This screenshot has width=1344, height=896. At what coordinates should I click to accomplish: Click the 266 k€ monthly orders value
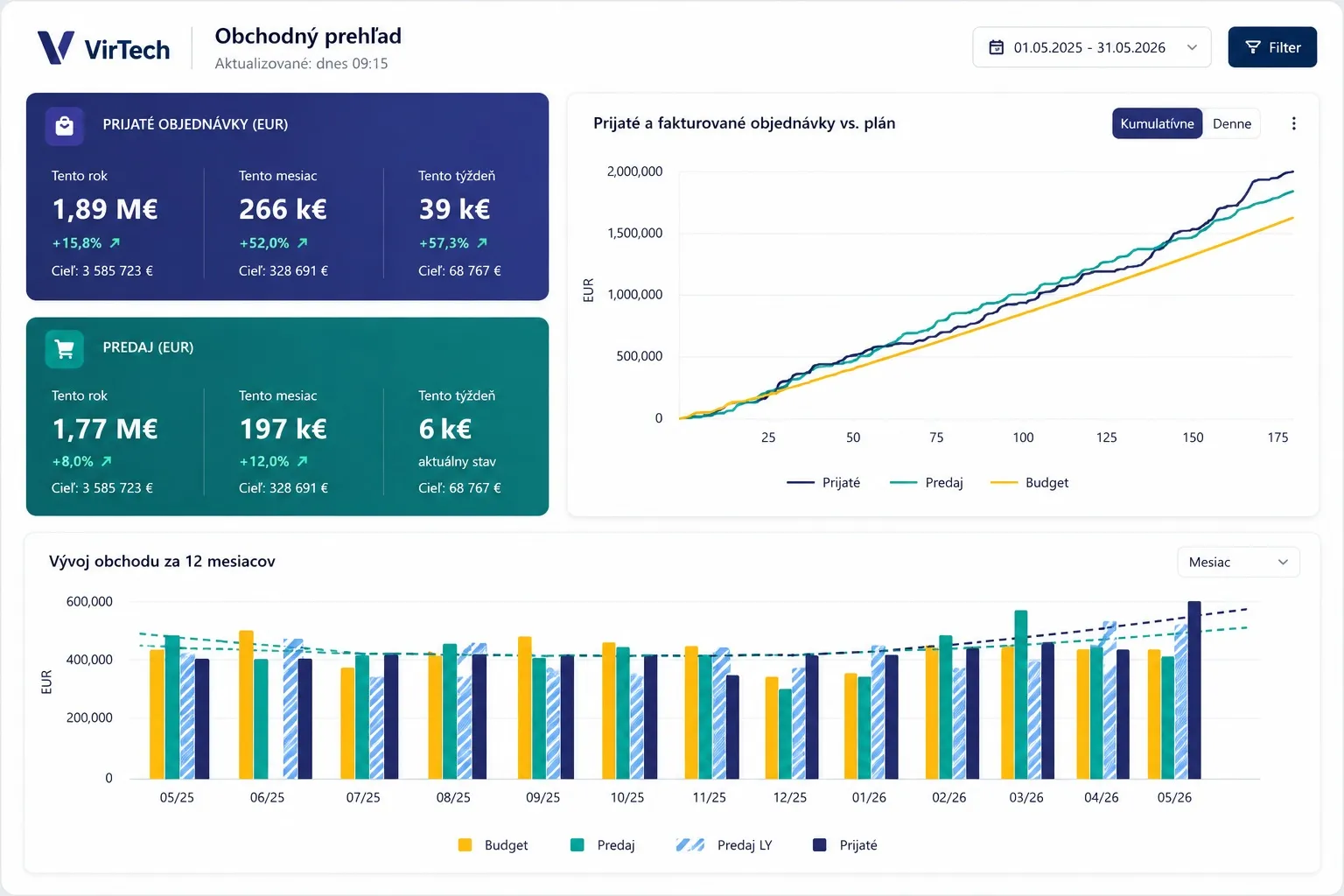pos(283,209)
